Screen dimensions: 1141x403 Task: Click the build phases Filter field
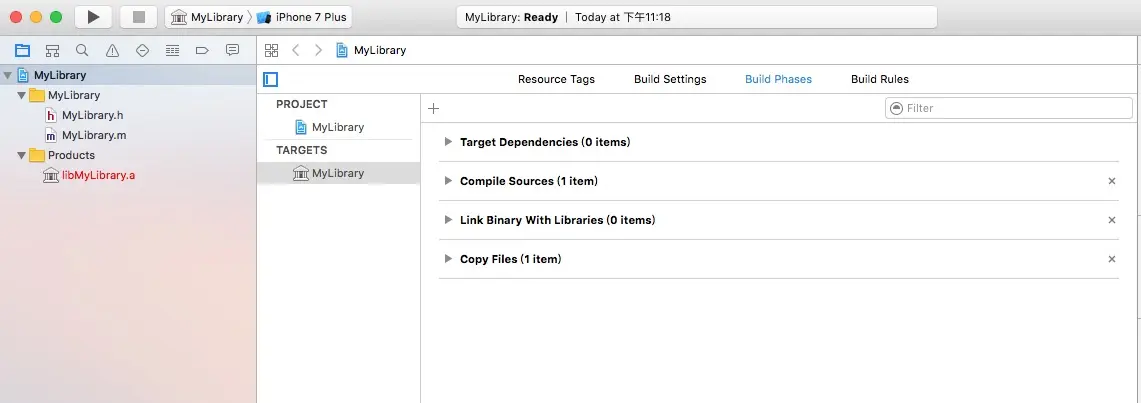click(x=1009, y=108)
